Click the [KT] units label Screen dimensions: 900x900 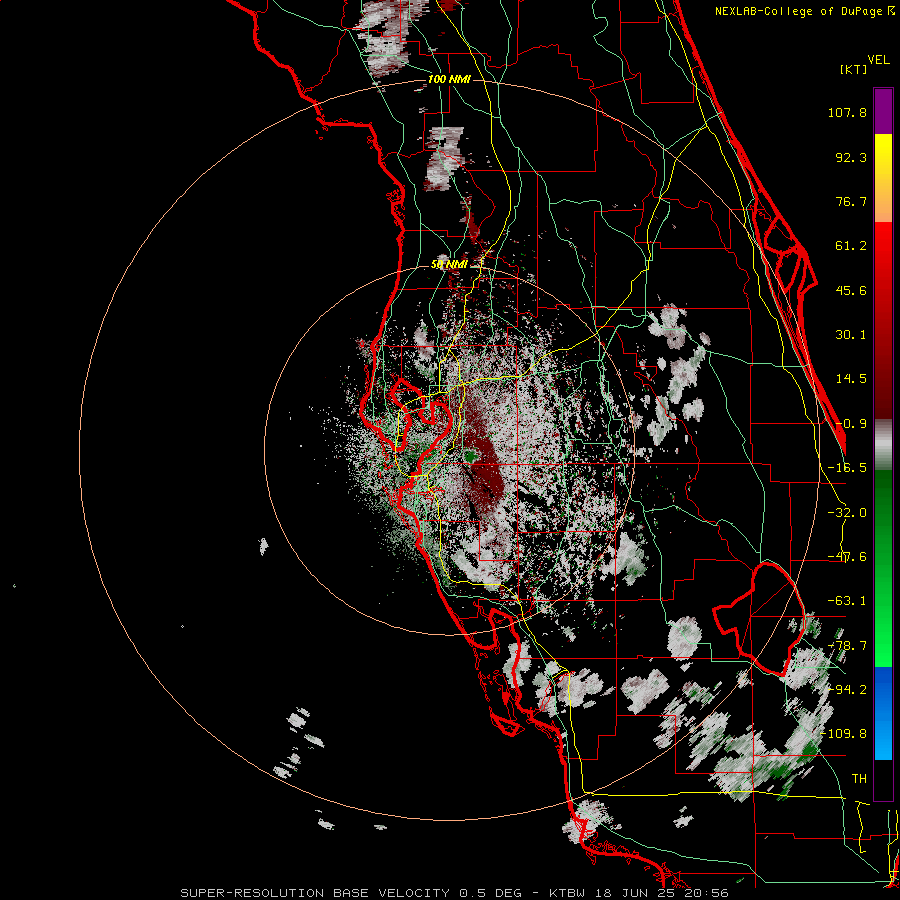(853, 69)
